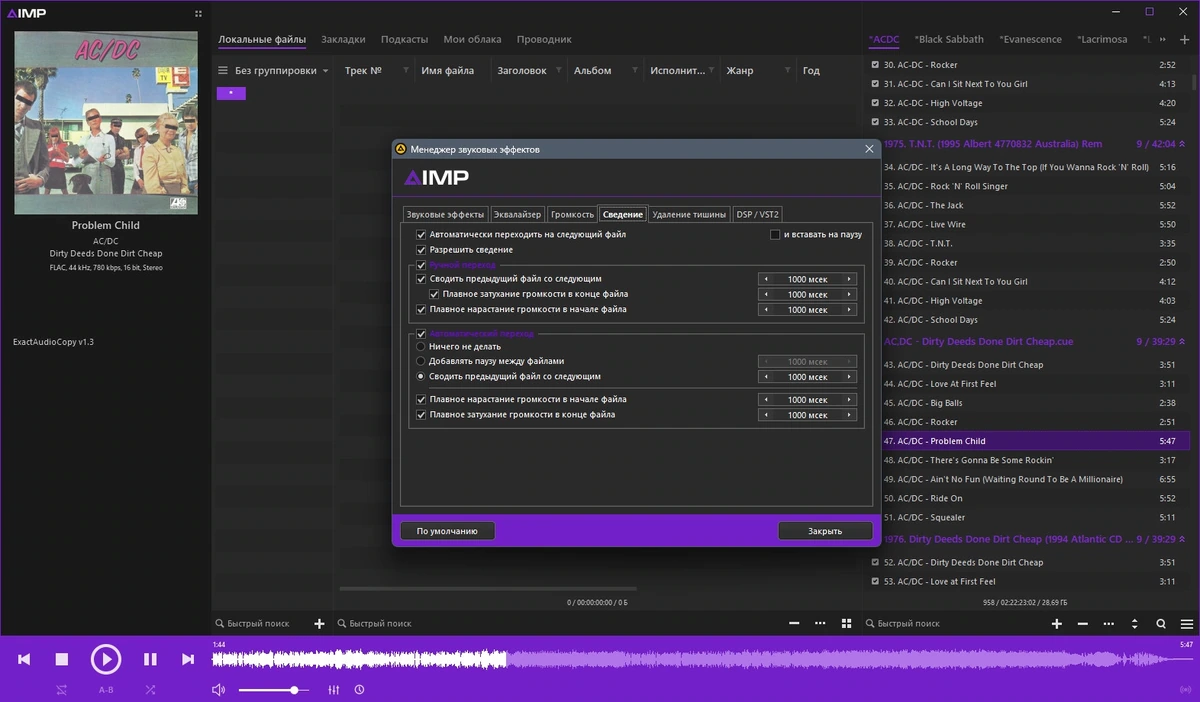Stop playback with the square button

61,659
